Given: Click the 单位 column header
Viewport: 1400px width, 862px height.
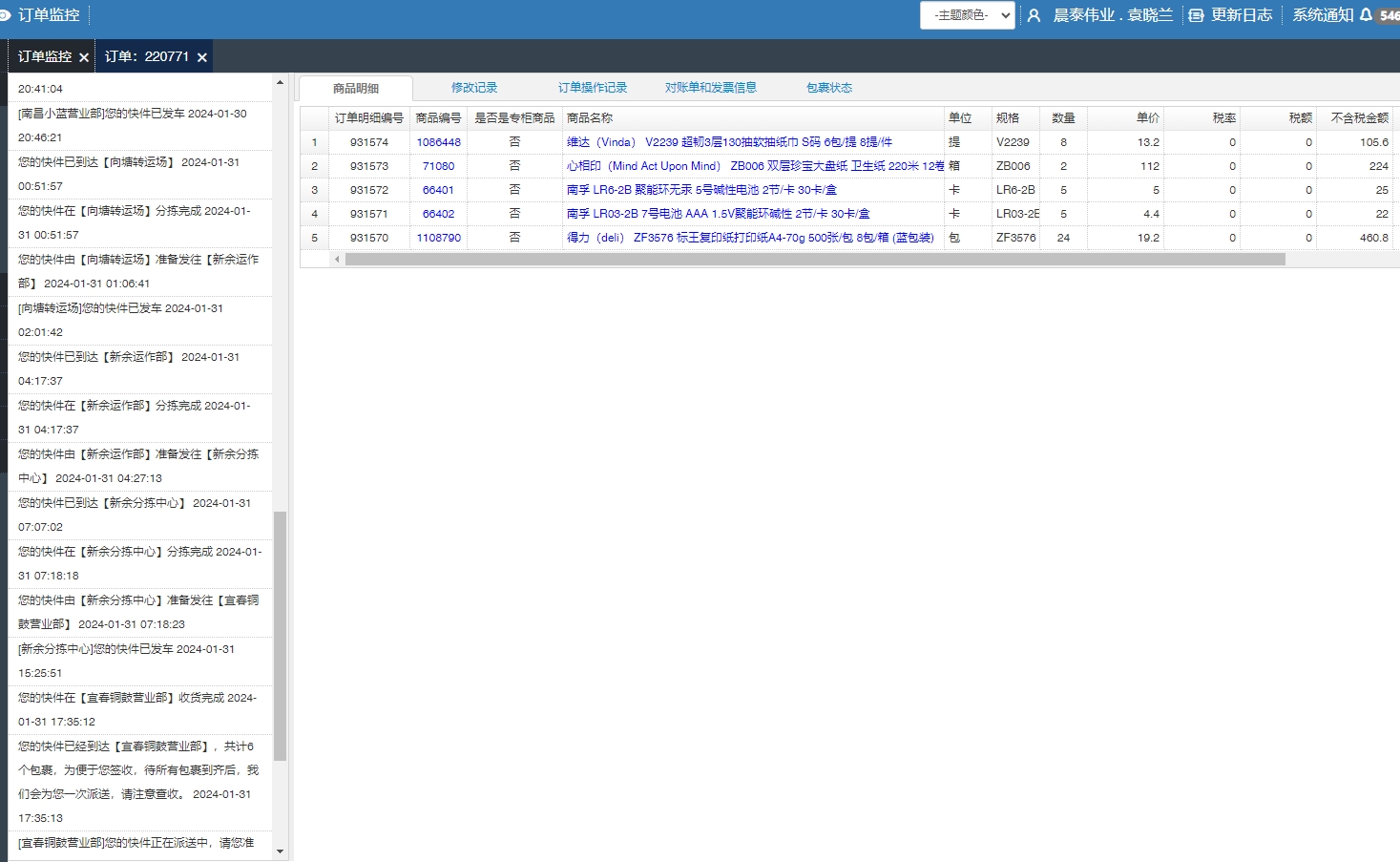Looking at the screenshot, I should point(968,118).
